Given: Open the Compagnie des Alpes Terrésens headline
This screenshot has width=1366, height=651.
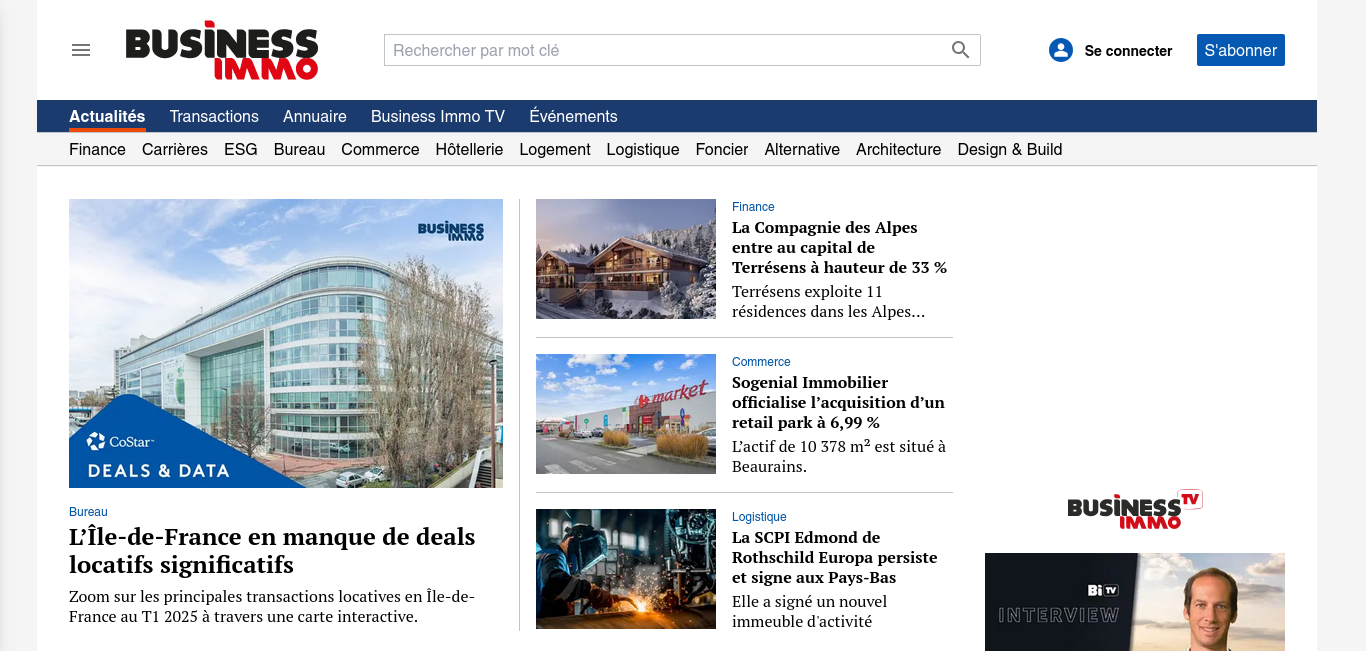Looking at the screenshot, I should pos(839,248).
